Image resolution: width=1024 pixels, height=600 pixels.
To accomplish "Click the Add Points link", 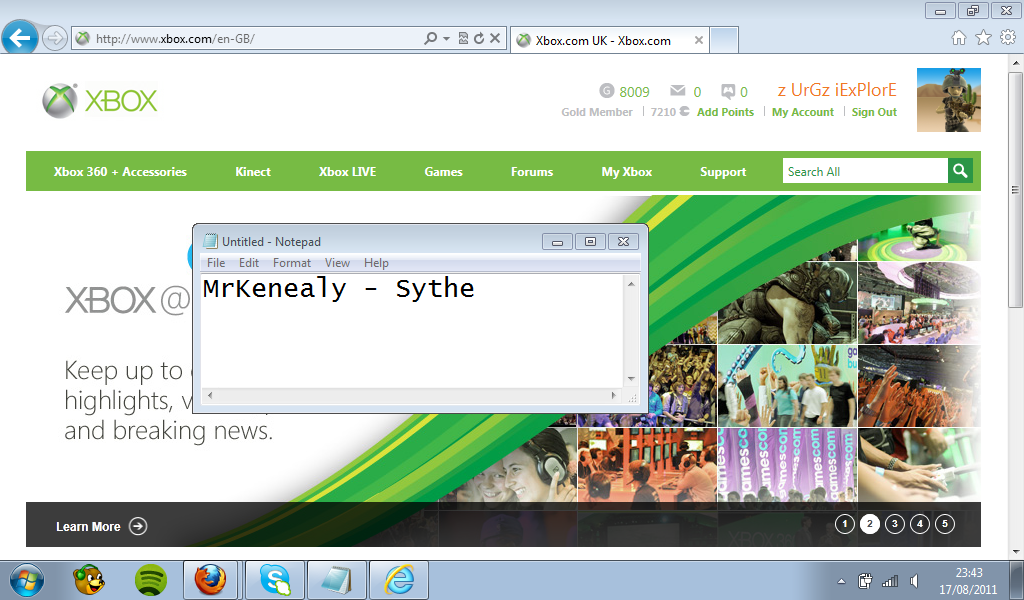I will [x=725, y=112].
